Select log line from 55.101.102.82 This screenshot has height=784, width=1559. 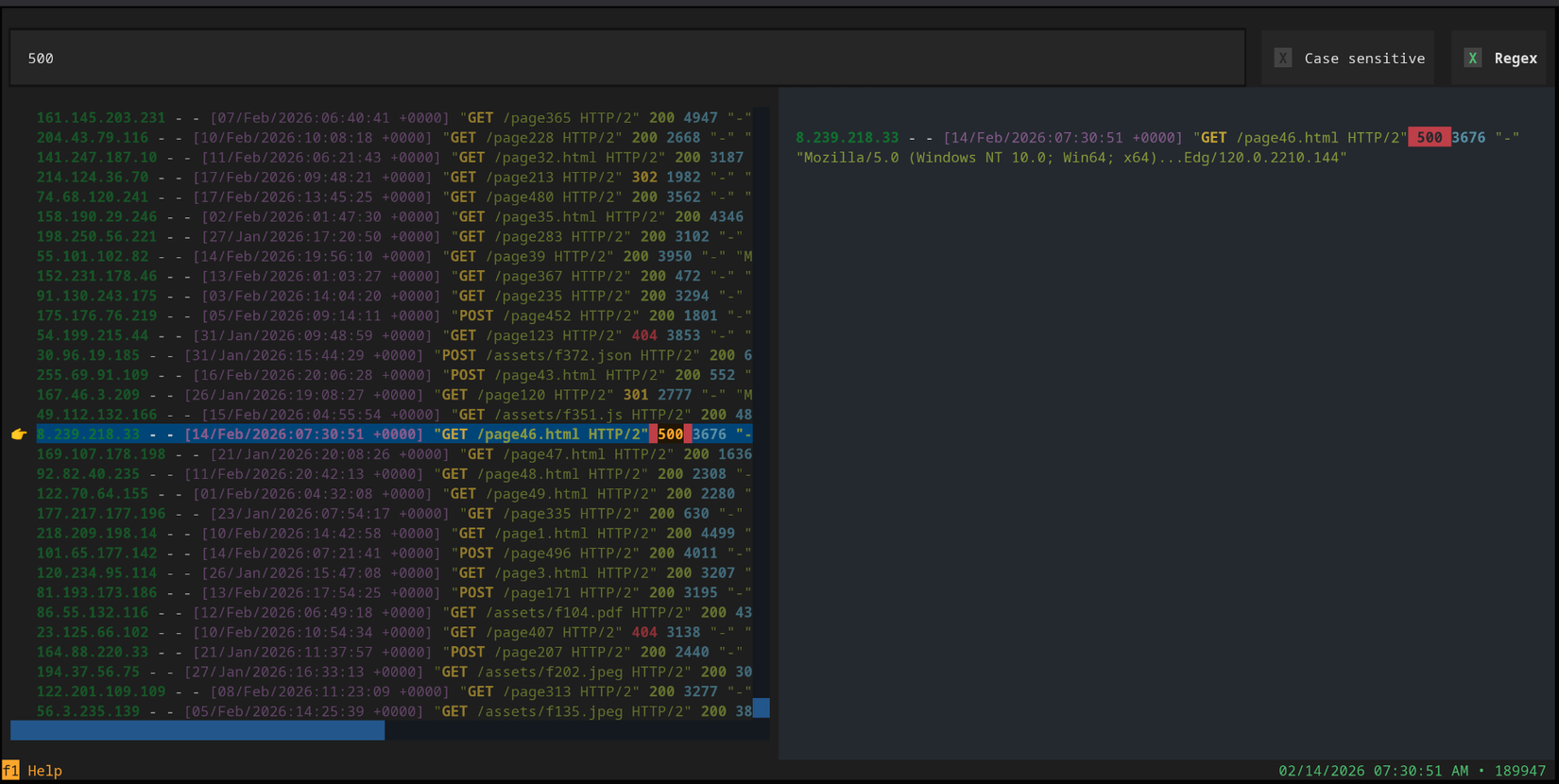[394, 257]
